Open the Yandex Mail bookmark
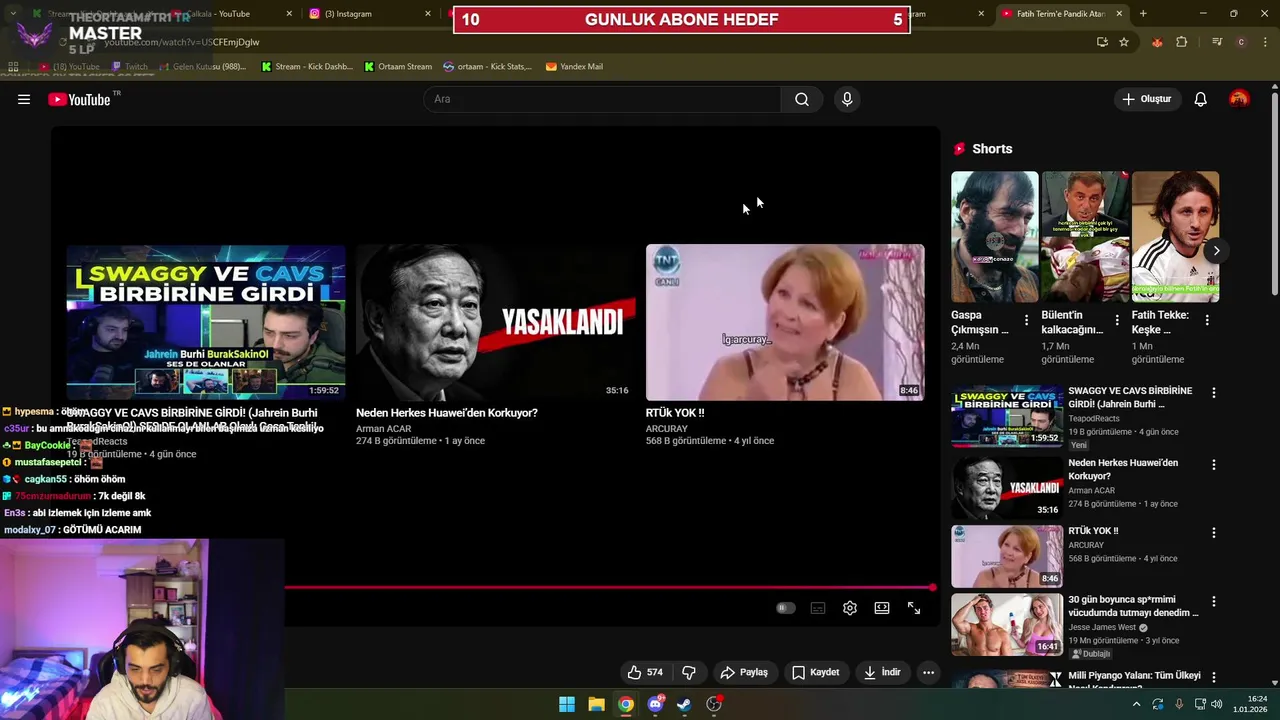This screenshot has height=720, width=1280. click(x=574, y=66)
